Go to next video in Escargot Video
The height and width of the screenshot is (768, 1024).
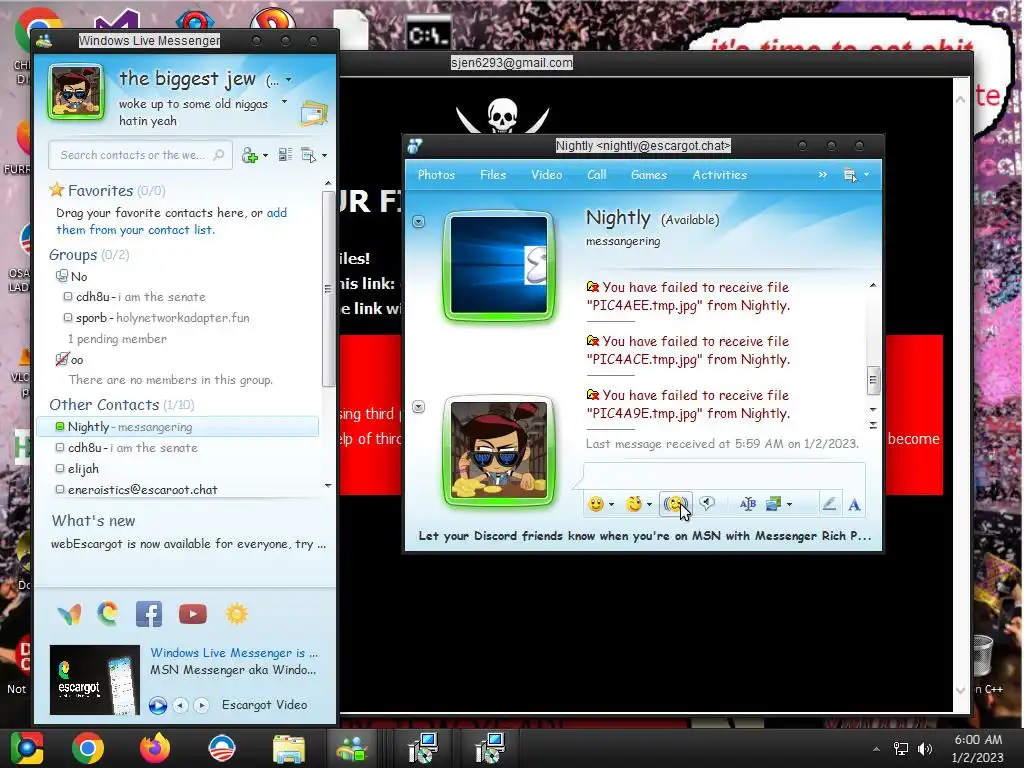202,705
